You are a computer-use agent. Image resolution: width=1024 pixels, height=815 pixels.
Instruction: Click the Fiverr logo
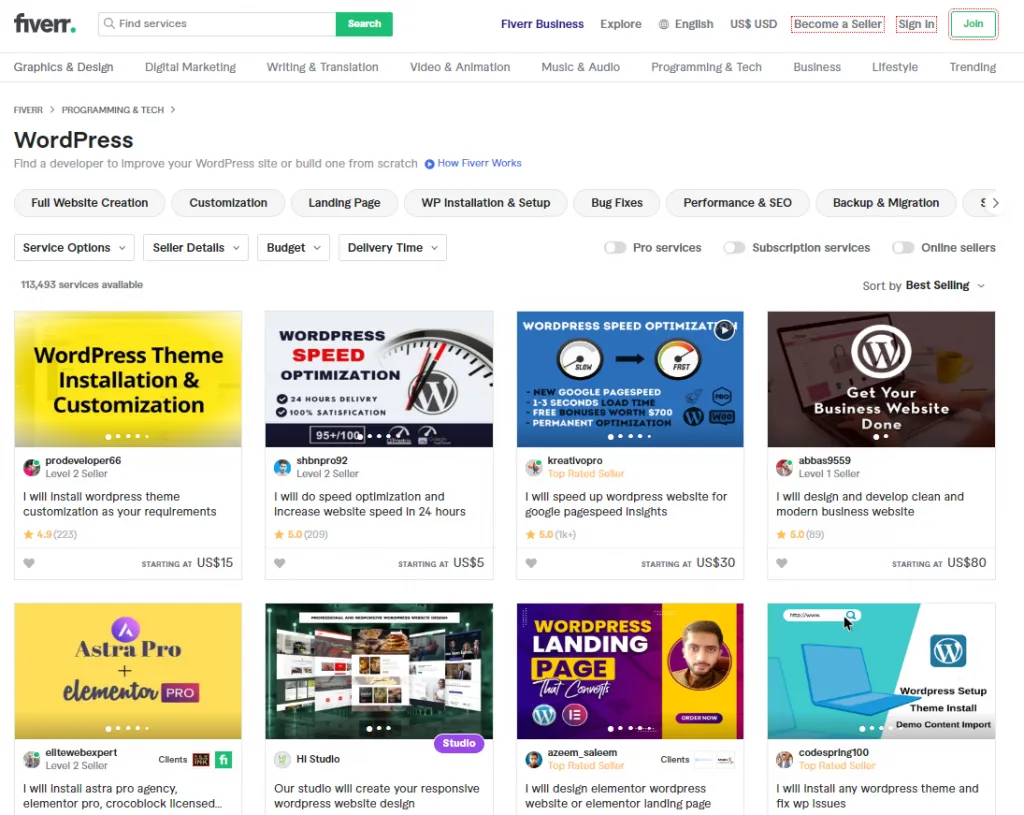[44, 24]
